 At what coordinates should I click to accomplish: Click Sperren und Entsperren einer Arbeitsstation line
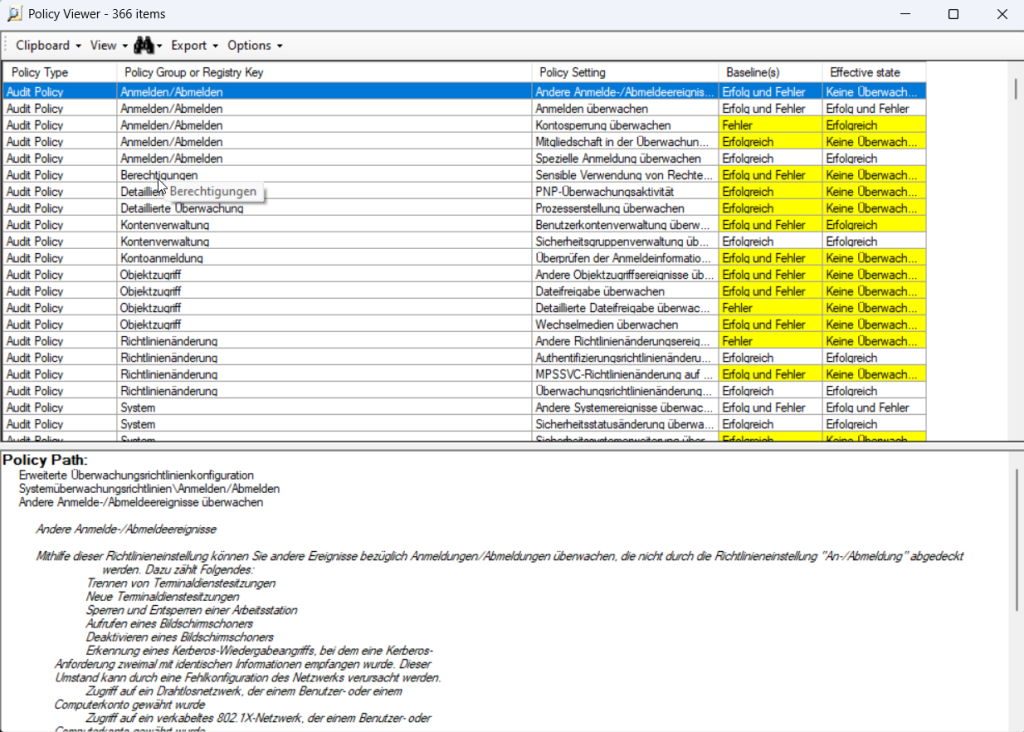coord(191,611)
